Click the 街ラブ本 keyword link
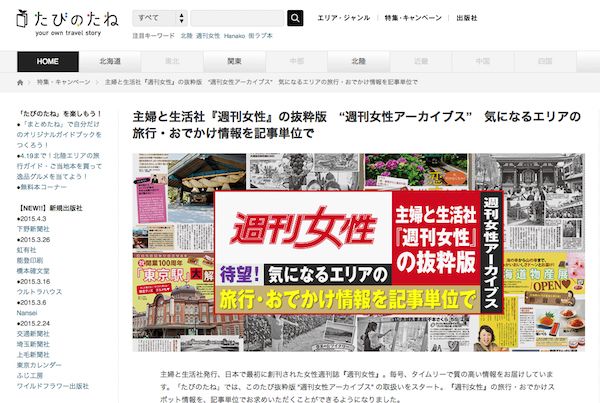 coord(260,36)
